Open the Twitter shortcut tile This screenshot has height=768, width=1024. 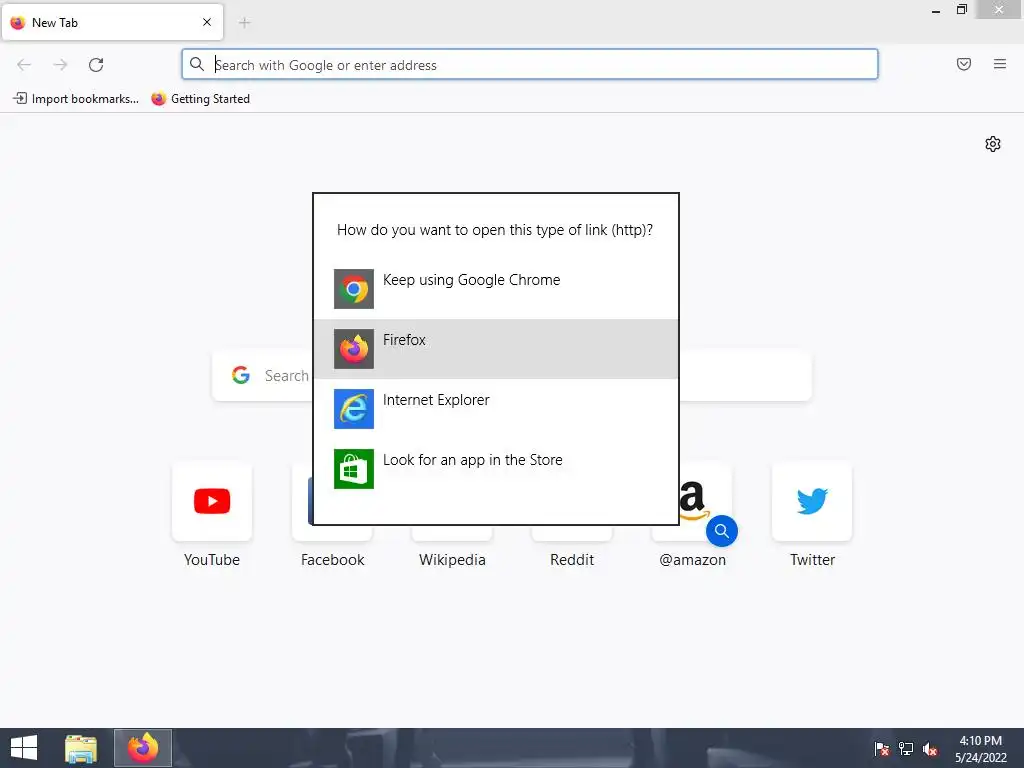(x=812, y=502)
